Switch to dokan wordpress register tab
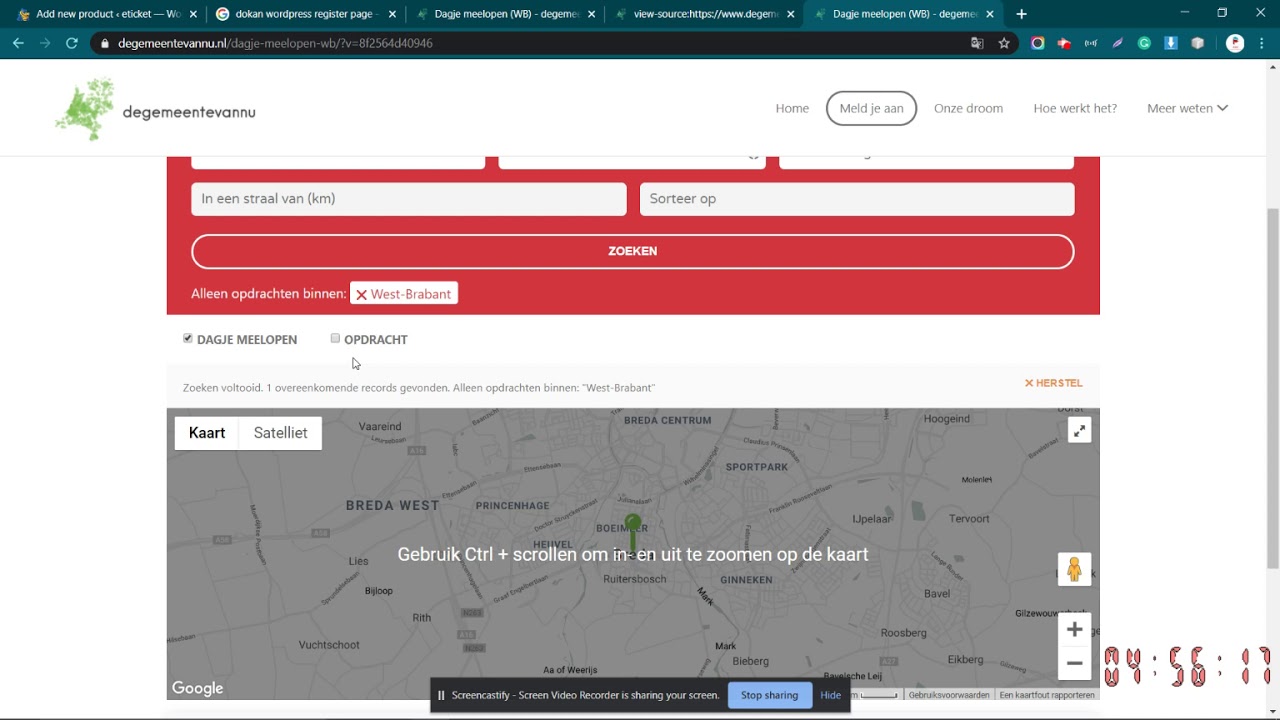The width and height of the screenshot is (1280, 720). click(305, 14)
